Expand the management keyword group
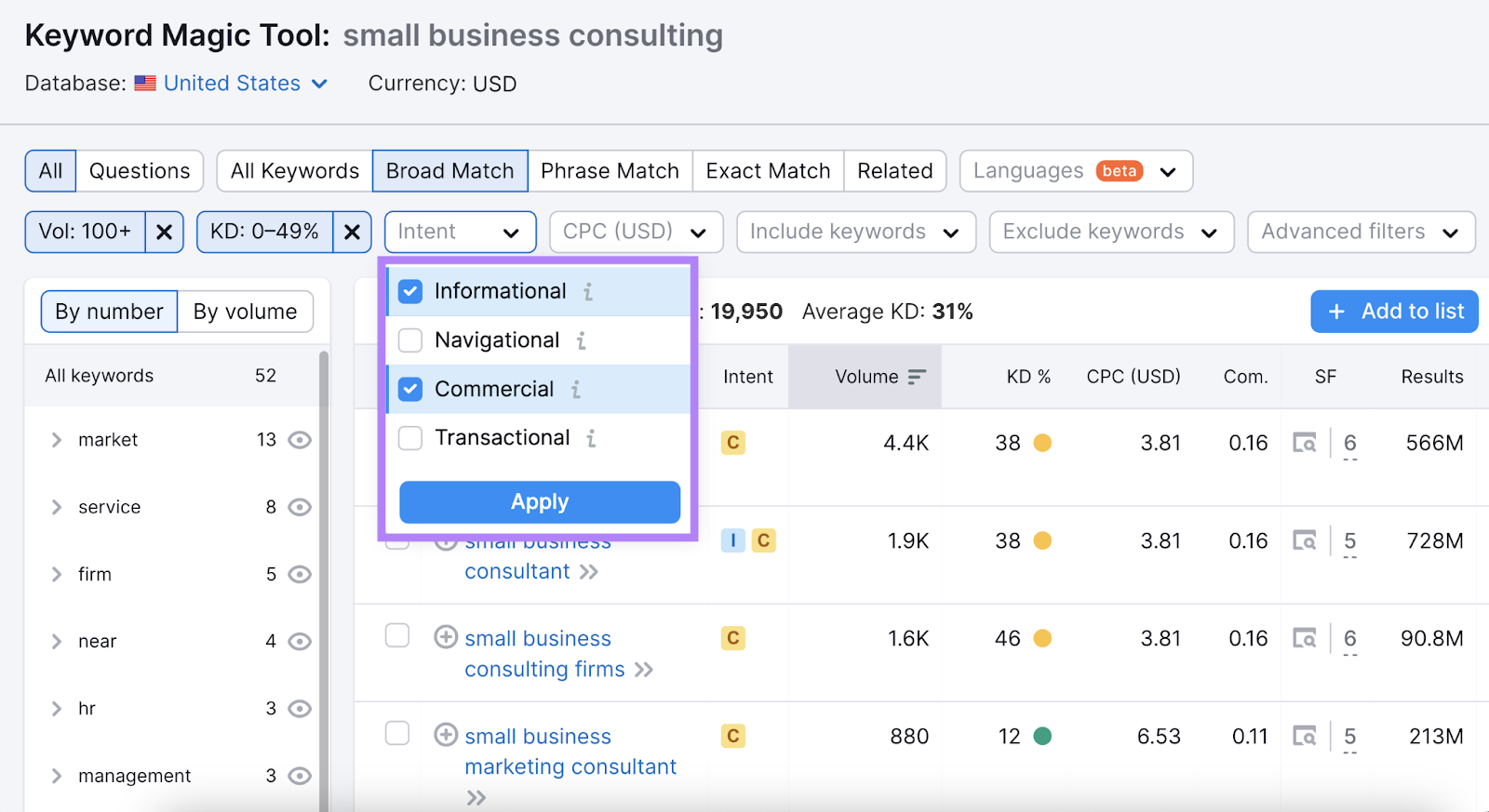The width and height of the screenshot is (1489, 812). tap(57, 776)
